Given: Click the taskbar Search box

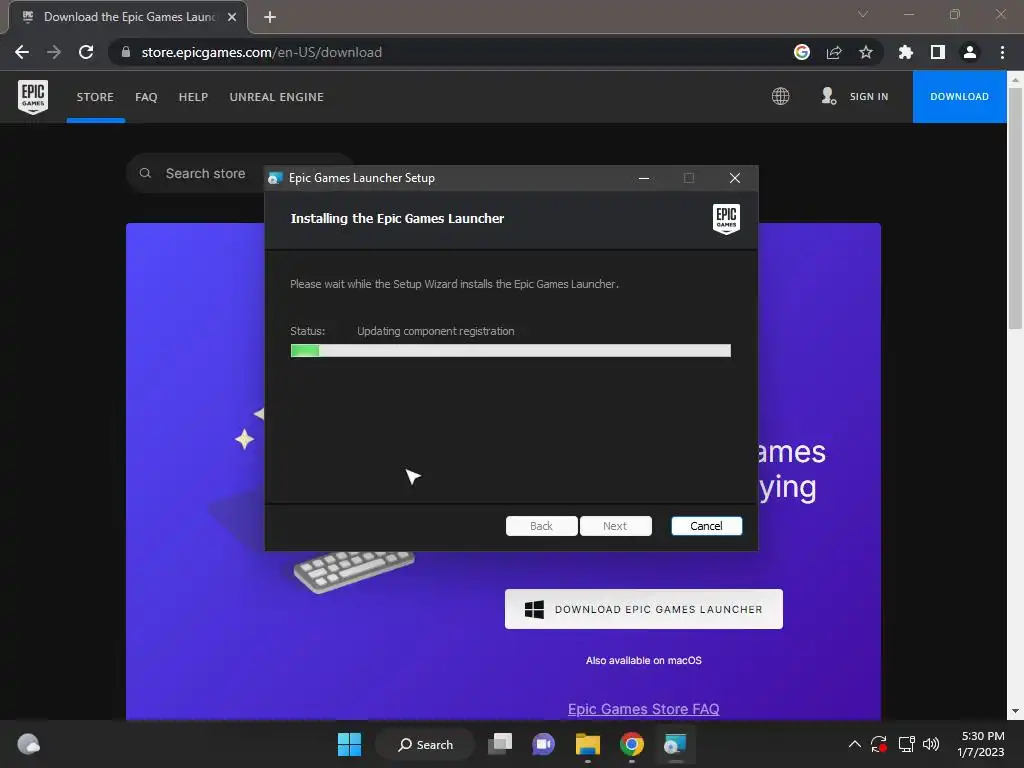Looking at the screenshot, I should click(425, 744).
